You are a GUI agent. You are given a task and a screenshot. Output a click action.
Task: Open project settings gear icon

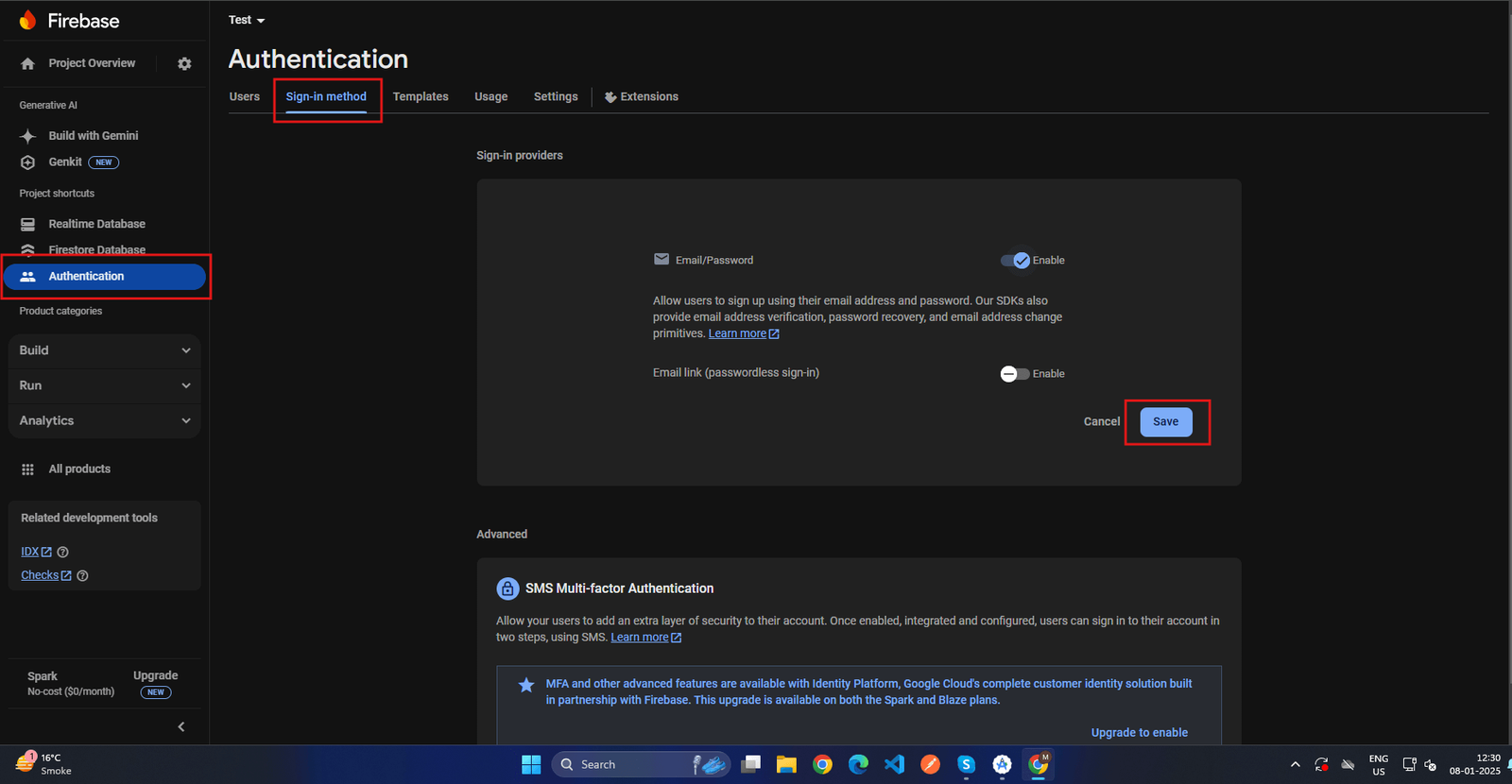[184, 63]
